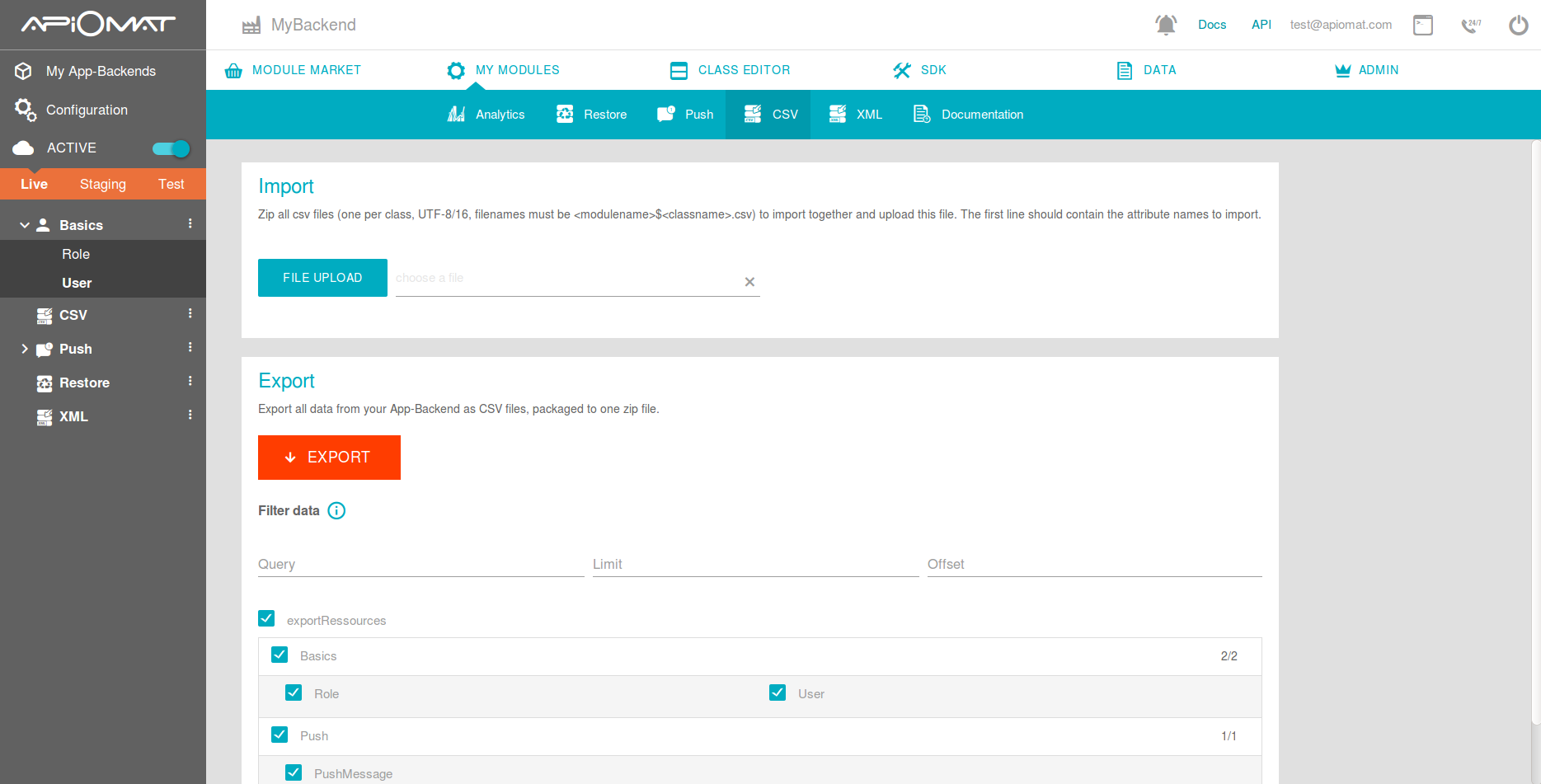The image size is (1541, 784).
Task: Uncheck the Basics module checkbox
Action: pyautogui.click(x=280, y=655)
